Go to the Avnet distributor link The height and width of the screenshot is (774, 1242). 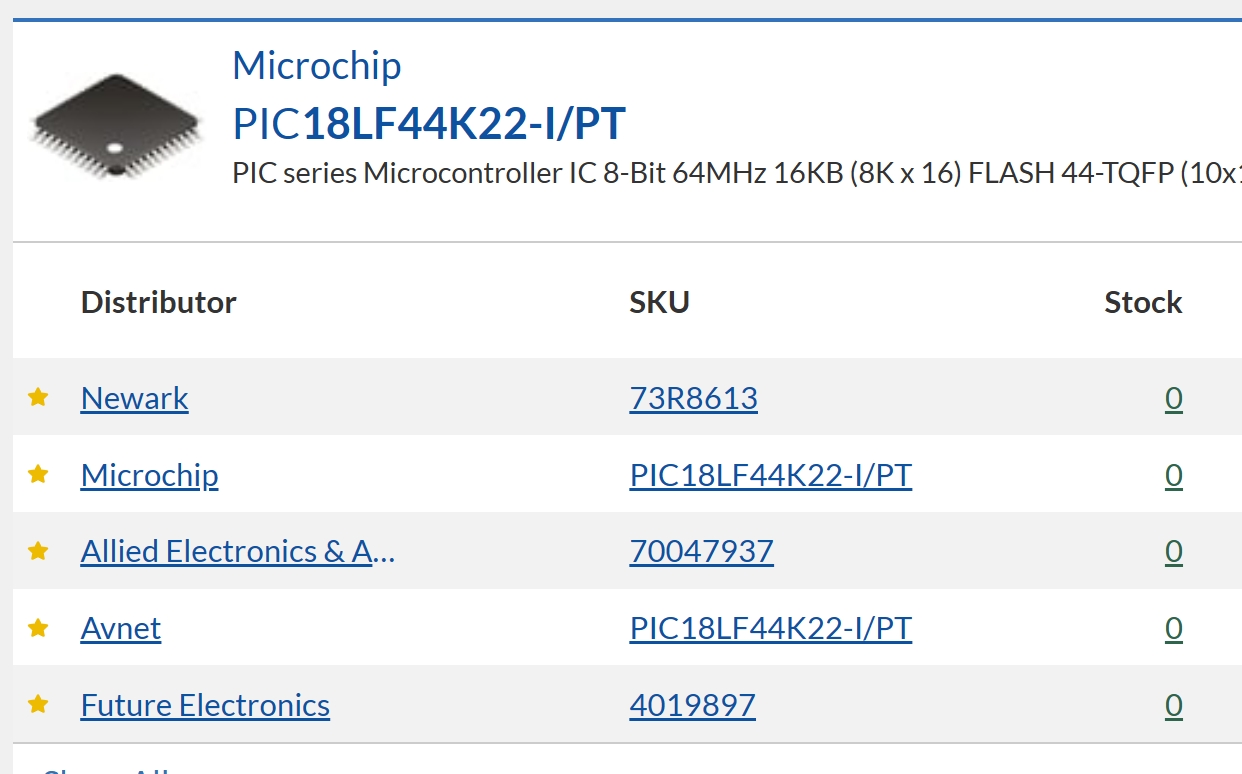[121, 628]
